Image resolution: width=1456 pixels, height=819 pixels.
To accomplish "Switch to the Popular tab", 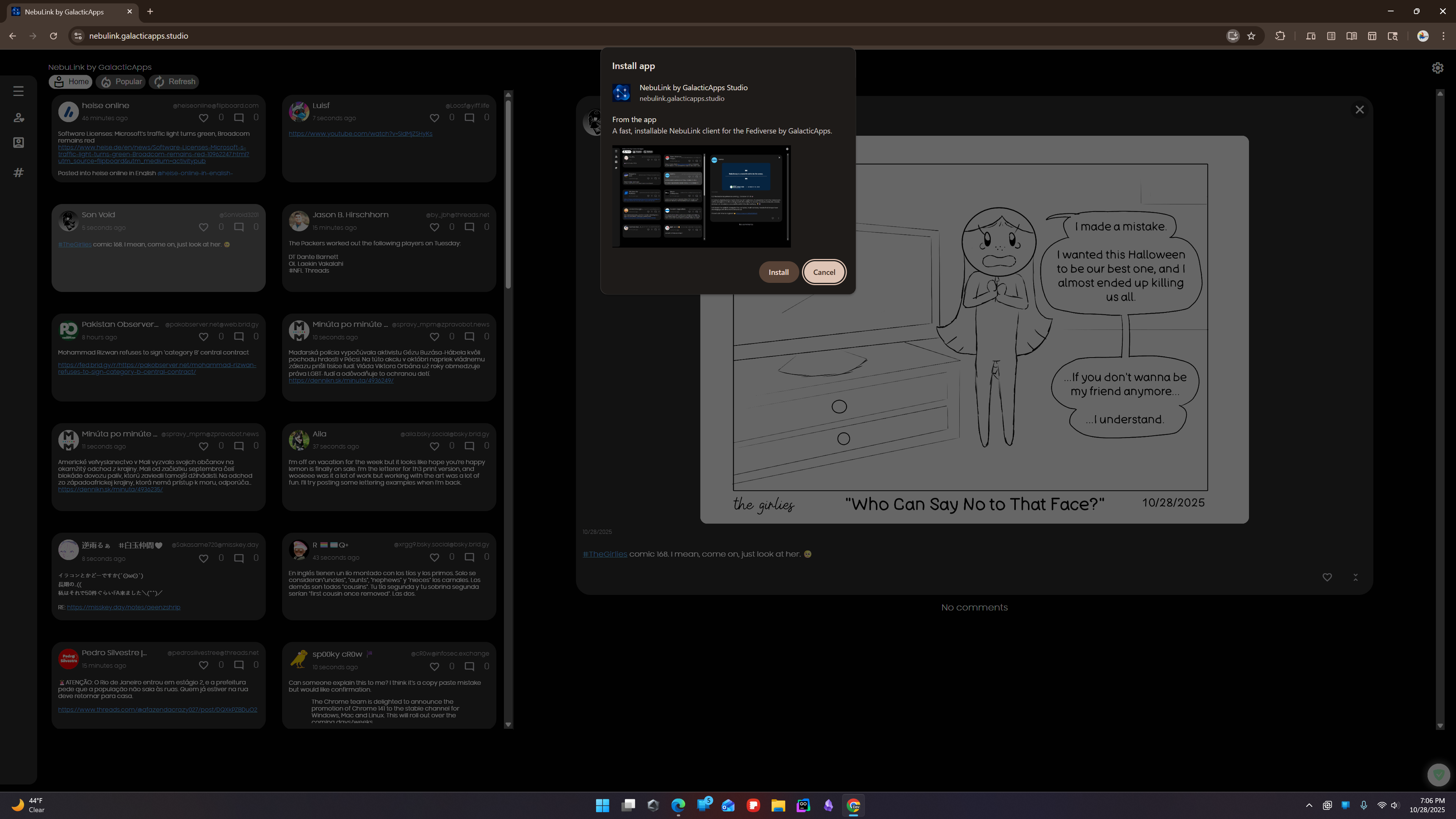I will 121,82.
